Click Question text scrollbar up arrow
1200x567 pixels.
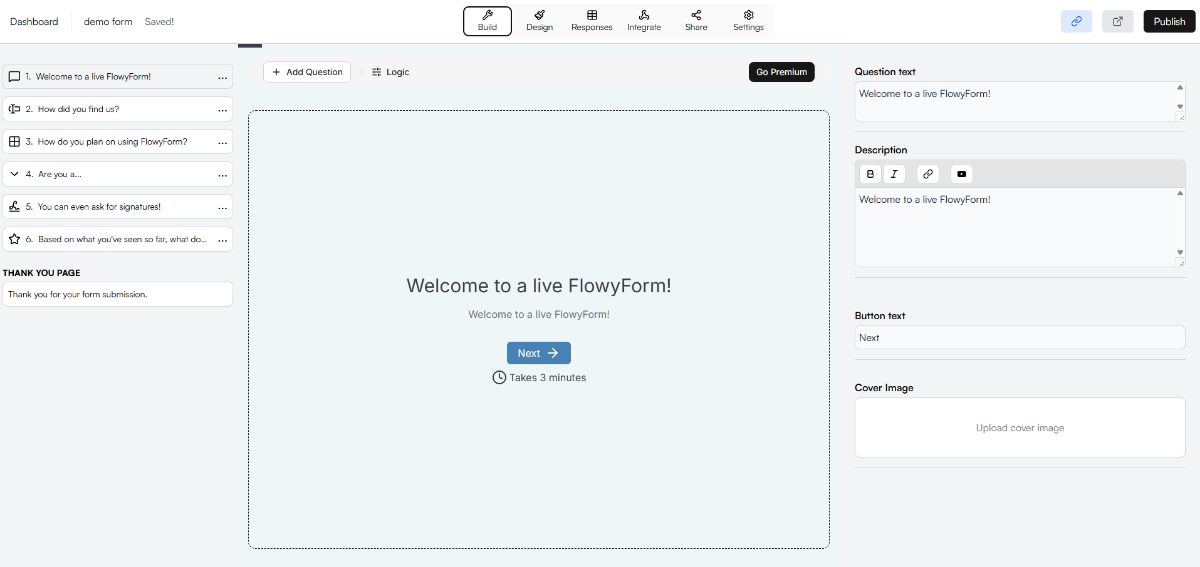click(x=1180, y=87)
